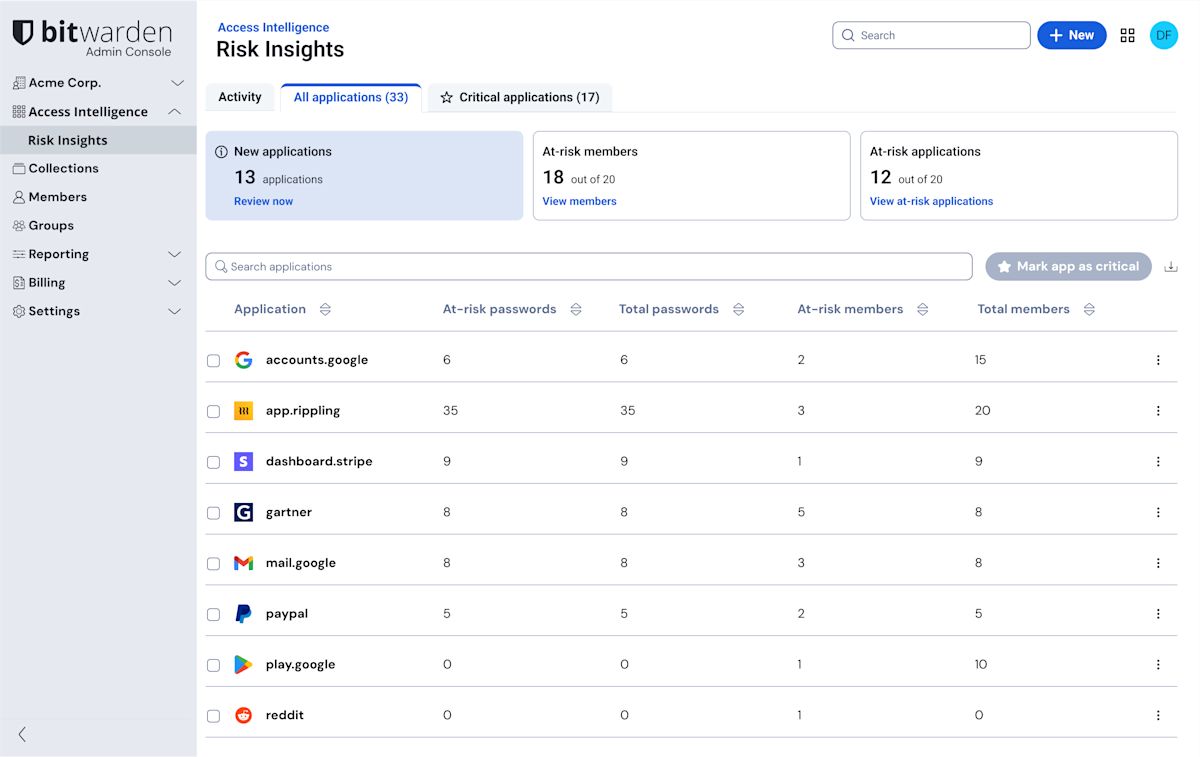1200x757 pixels.
Task: Tick the checkbox for reddit
Action: tap(213, 716)
